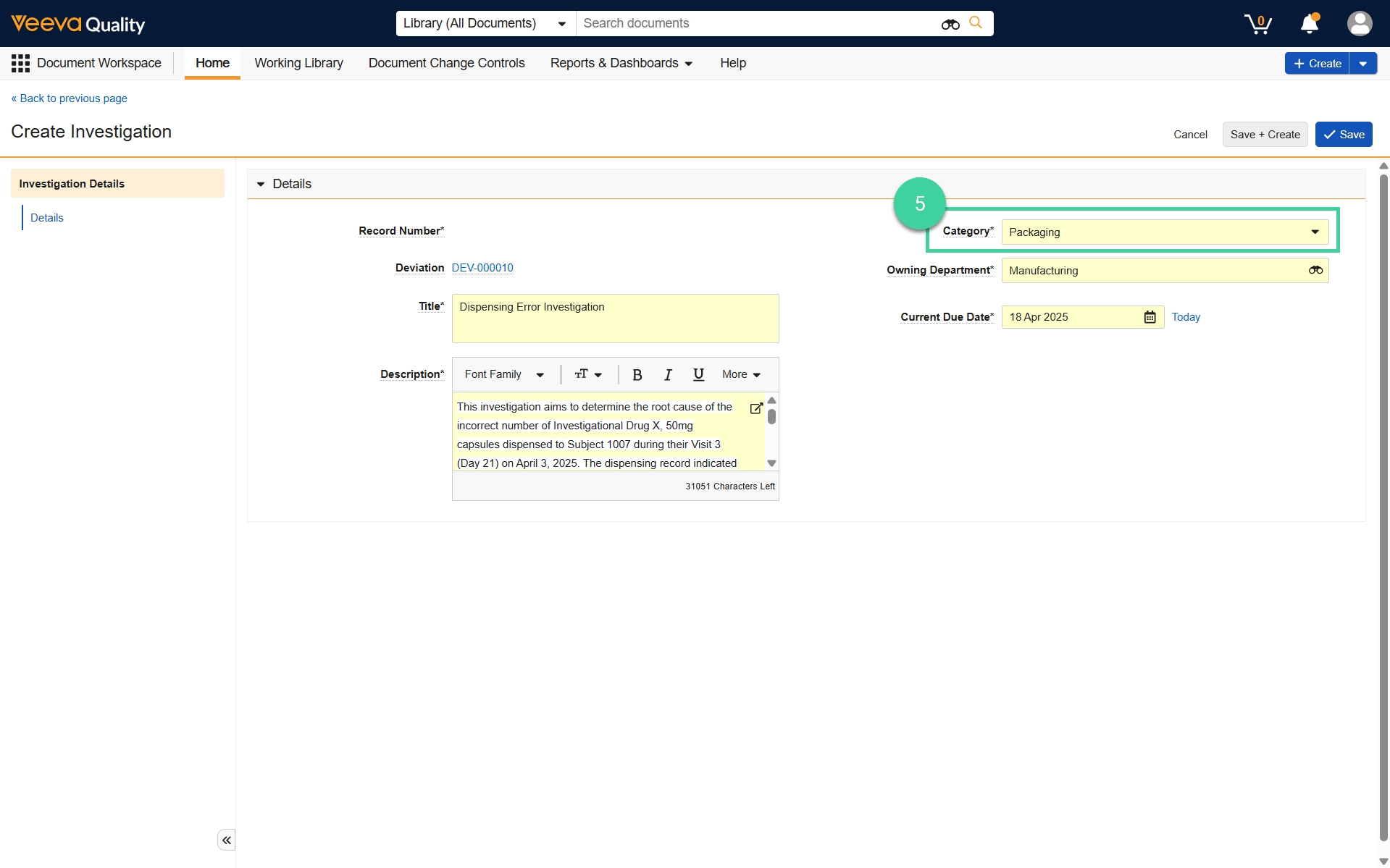Open the app launcher grid icon

20,63
